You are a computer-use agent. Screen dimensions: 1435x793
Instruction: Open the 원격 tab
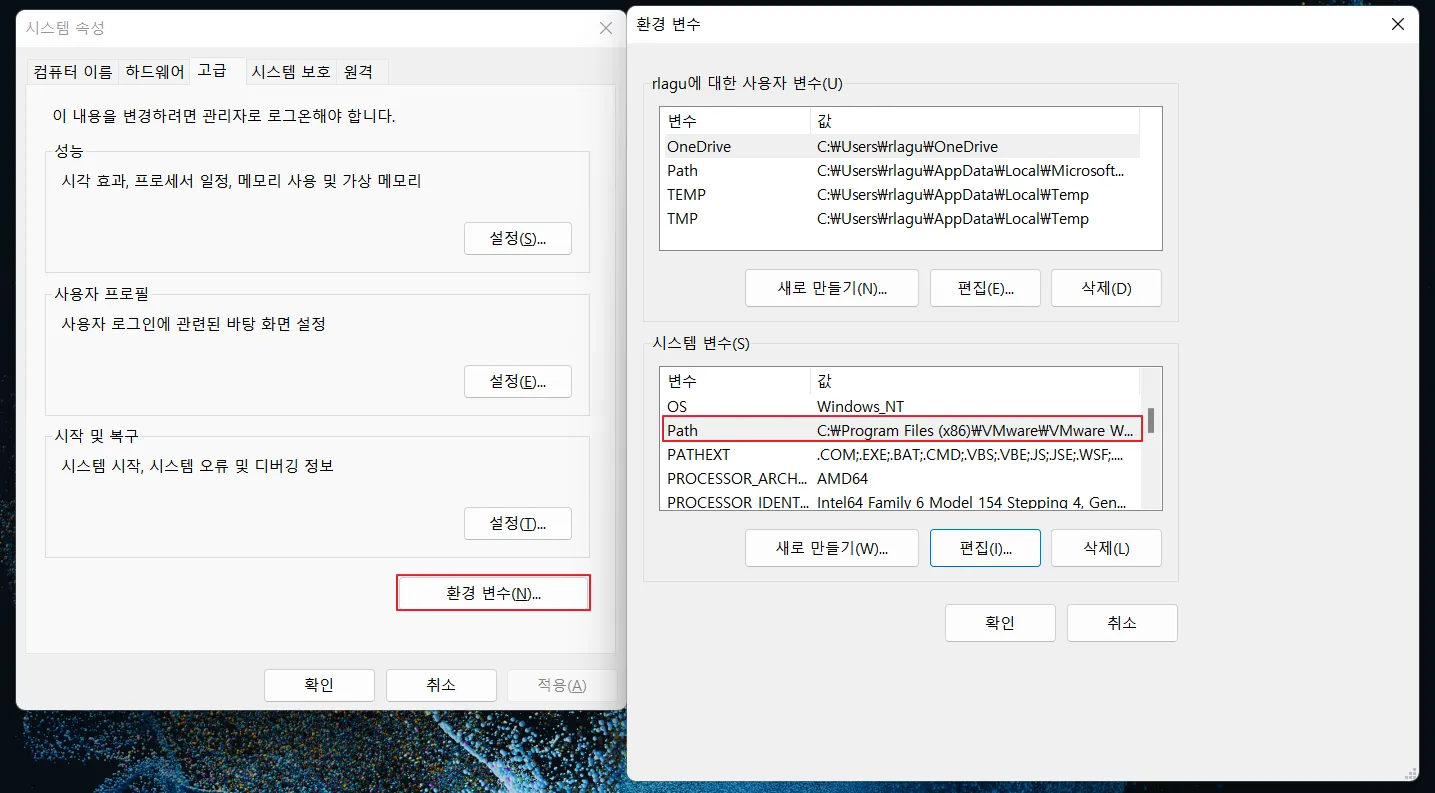[x=362, y=72]
